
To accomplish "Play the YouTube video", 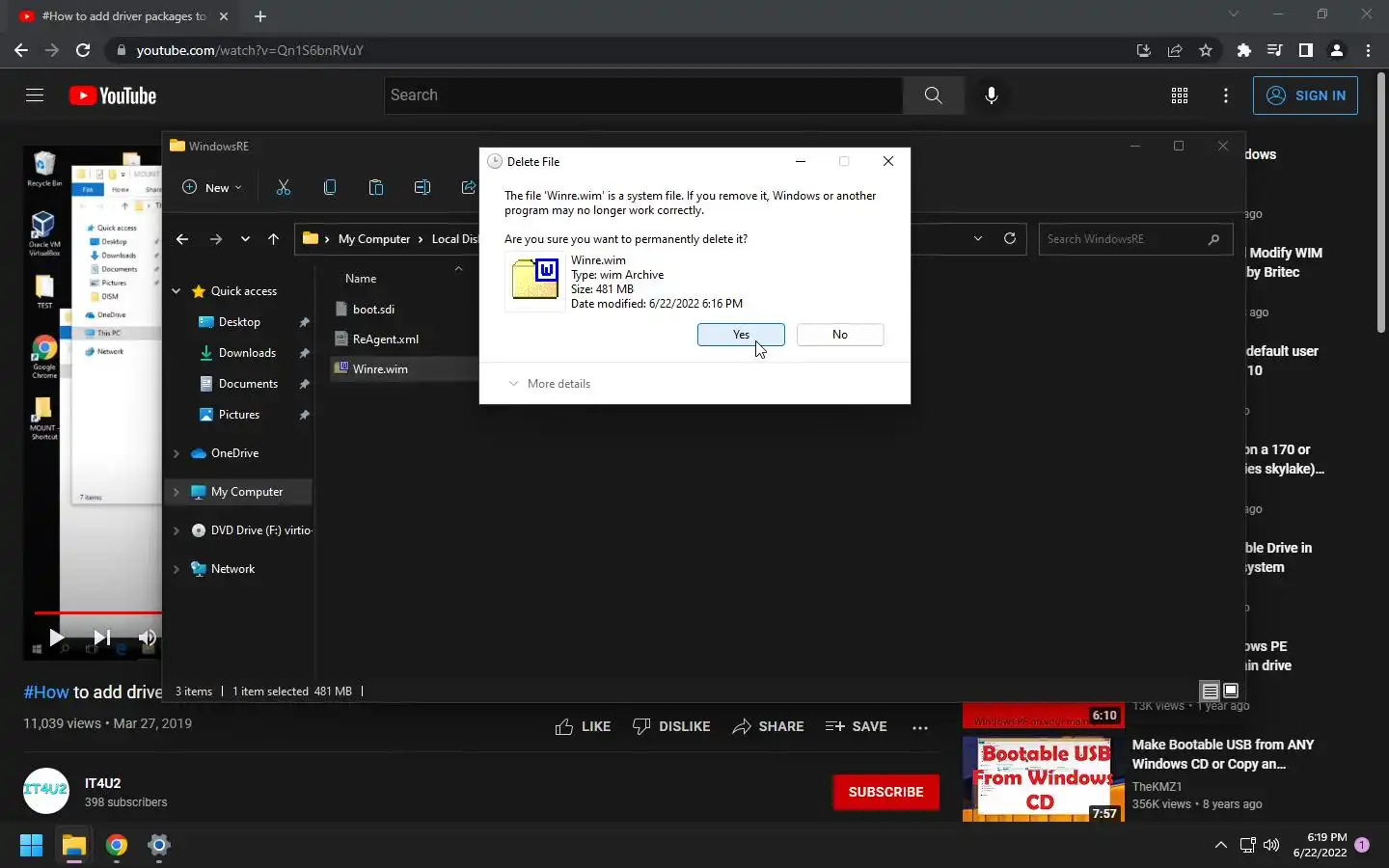I will (56, 637).
